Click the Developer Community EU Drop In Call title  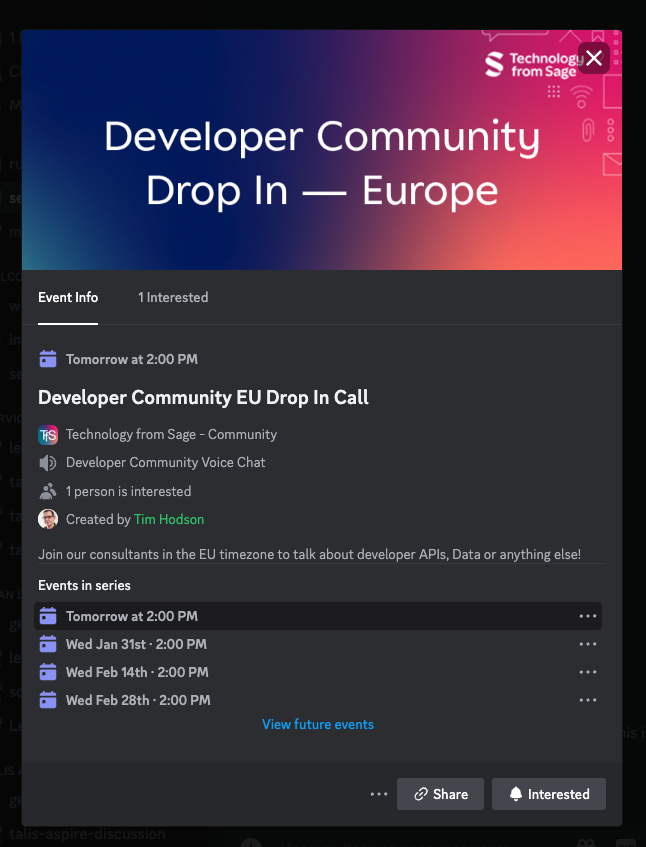point(203,398)
